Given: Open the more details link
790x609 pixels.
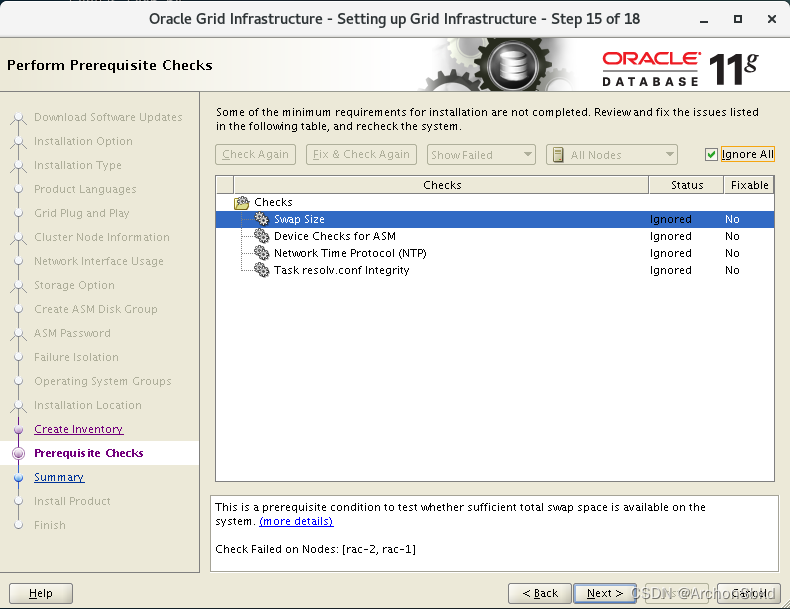Looking at the screenshot, I should pyautogui.click(x=296, y=521).
